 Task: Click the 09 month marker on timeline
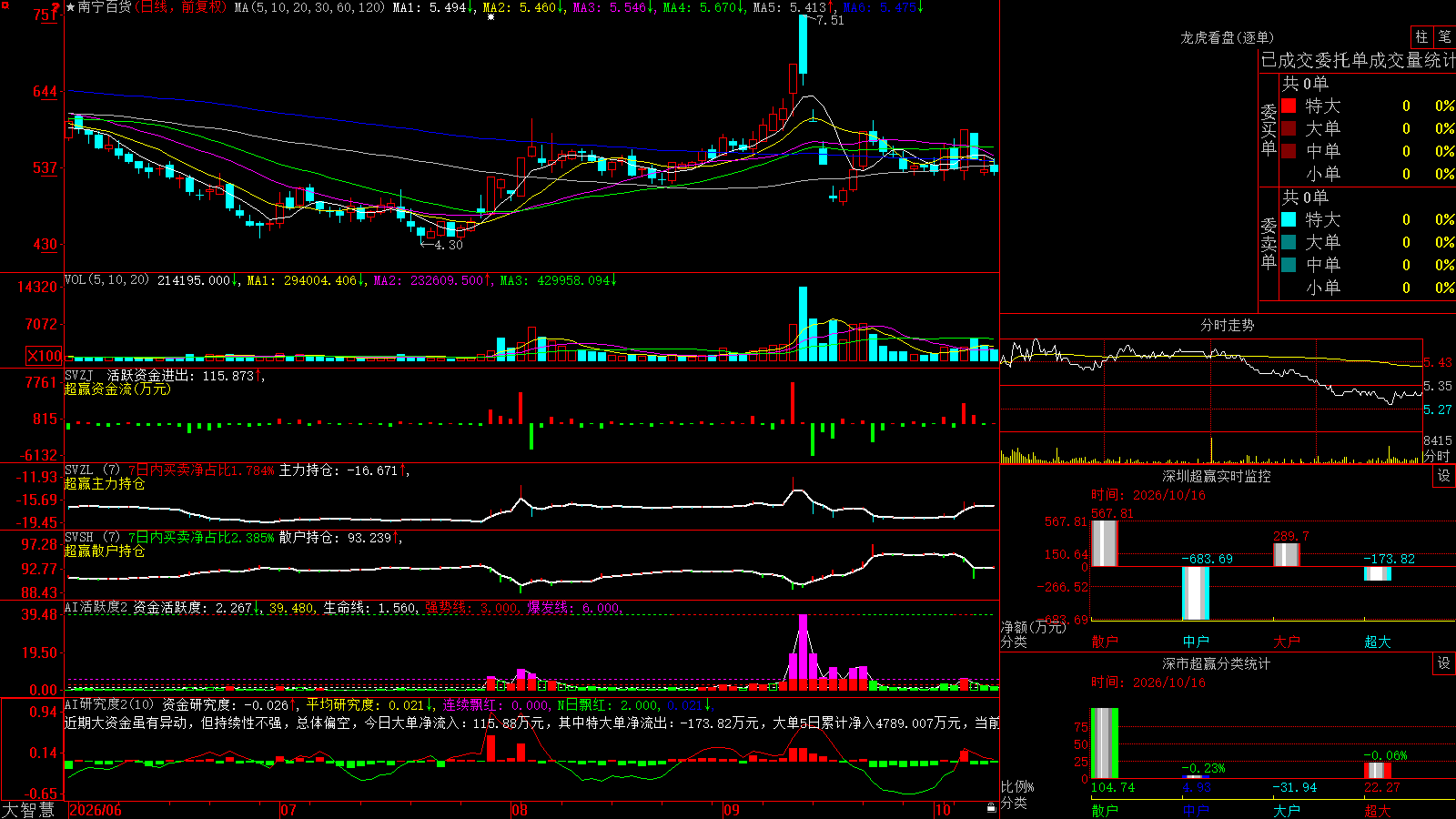point(732,810)
